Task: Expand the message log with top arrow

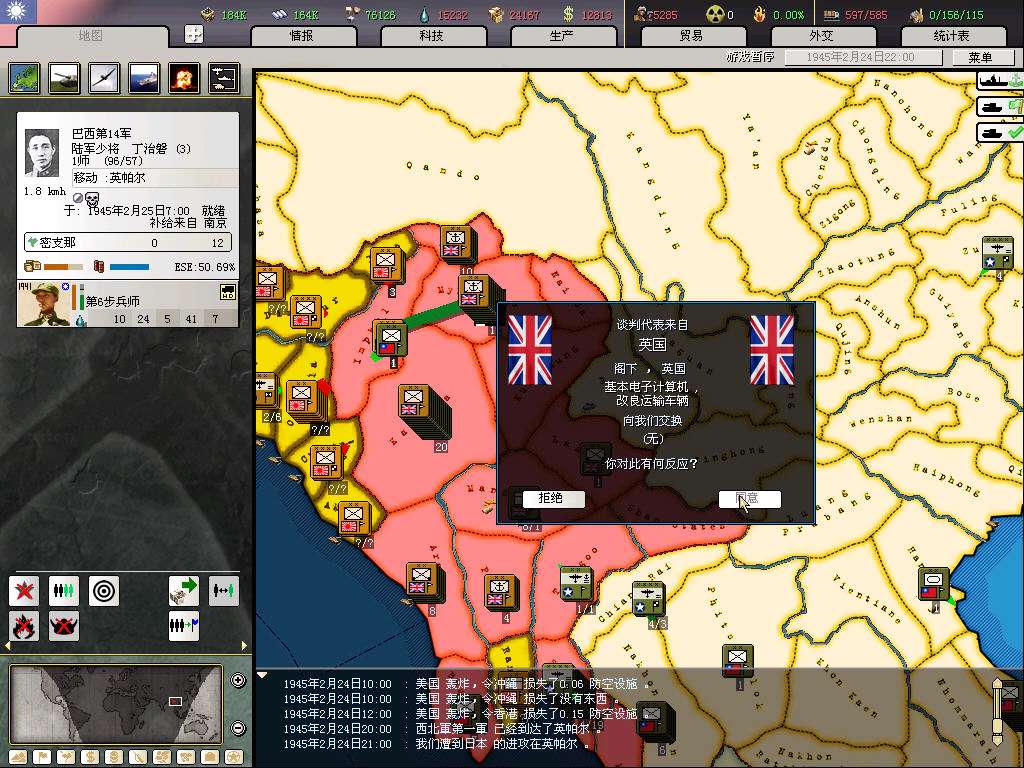Action: [x=263, y=675]
